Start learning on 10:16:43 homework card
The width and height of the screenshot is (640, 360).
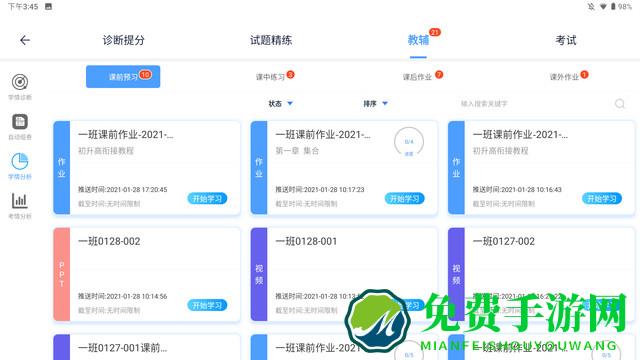(602, 199)
